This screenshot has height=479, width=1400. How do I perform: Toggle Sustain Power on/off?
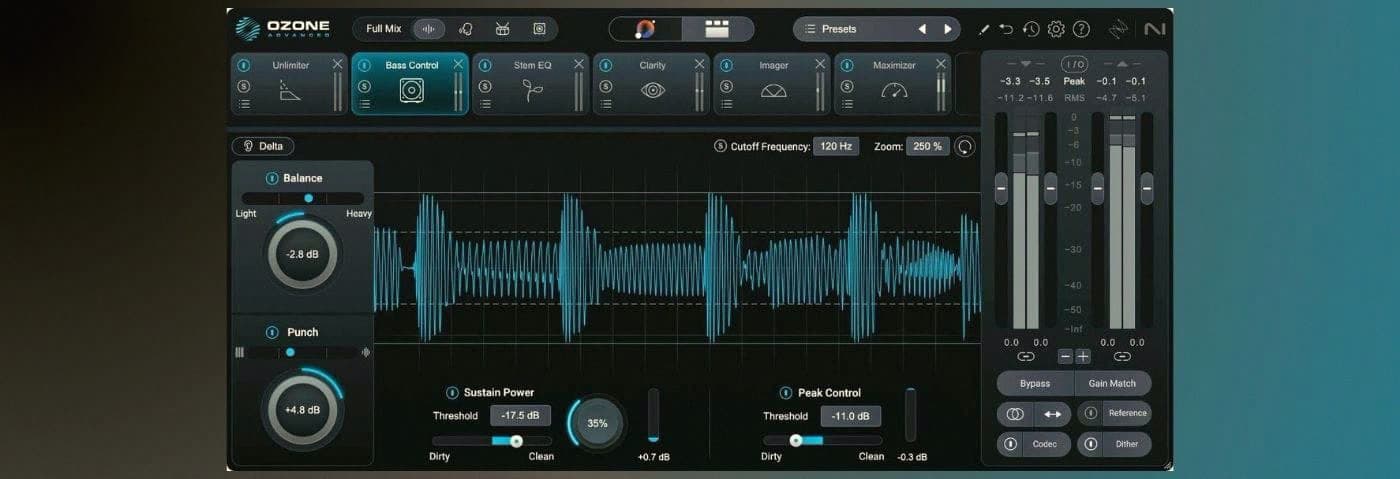(452, 393)
